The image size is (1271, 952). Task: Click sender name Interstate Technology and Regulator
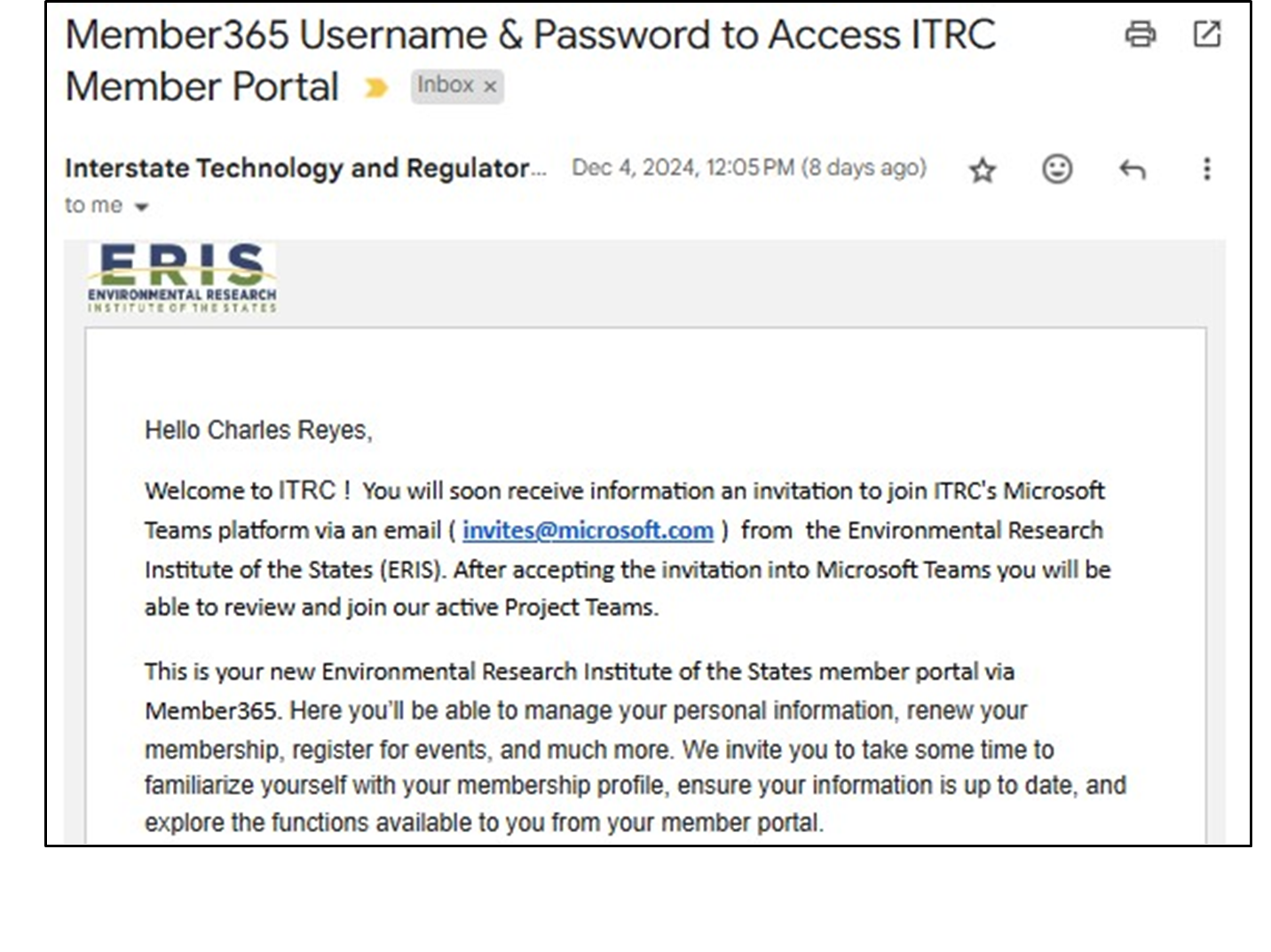[x=304, y=168]
